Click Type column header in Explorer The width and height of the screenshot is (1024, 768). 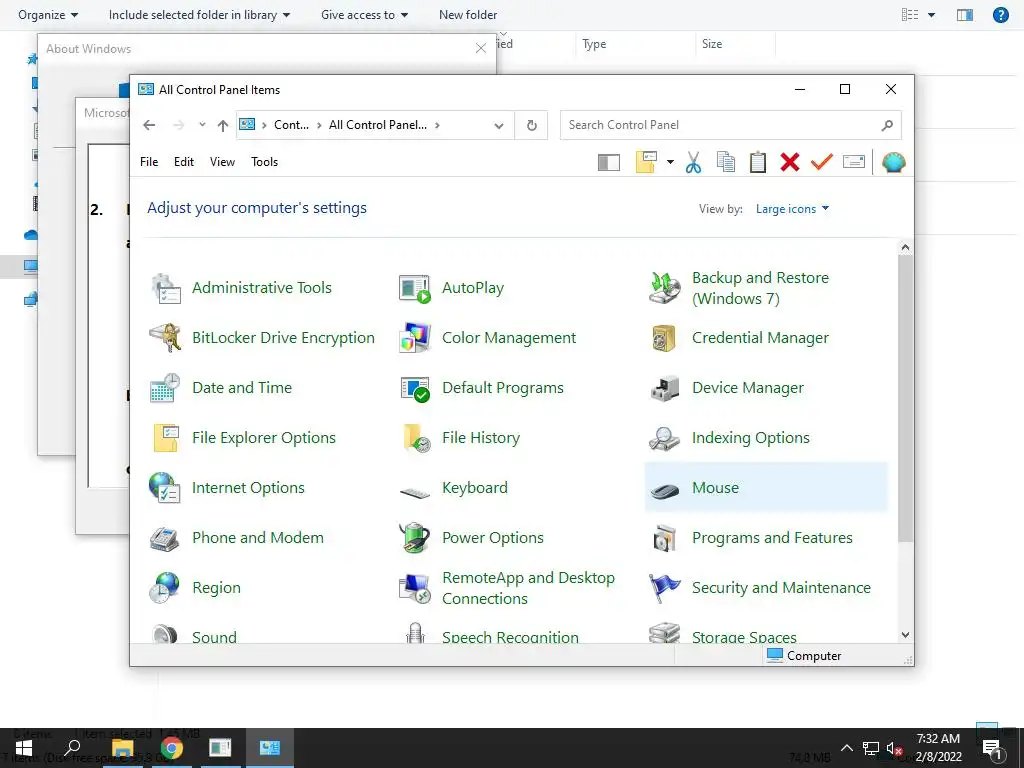594,44
